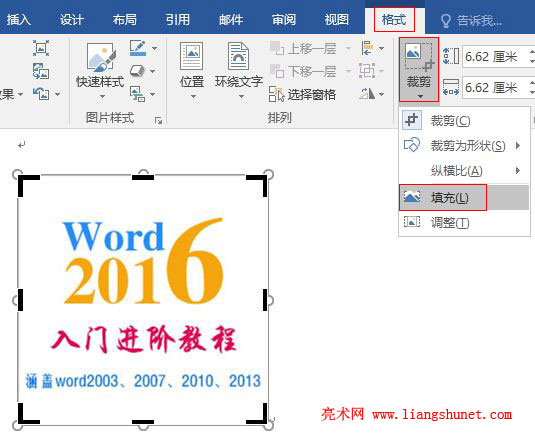535x439 pixels.
Task: Open the 插入 ribbon tab
Action: click(x=19, y=20)
